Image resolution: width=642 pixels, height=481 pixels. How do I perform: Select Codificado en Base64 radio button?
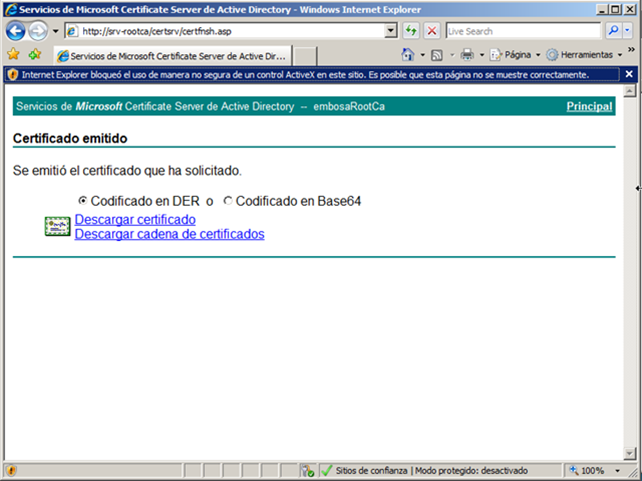coord(228,201)
